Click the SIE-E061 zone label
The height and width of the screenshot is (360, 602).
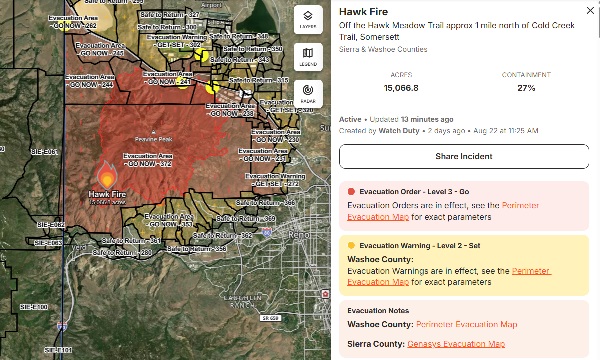pyautogui.click(x=44, y=152)
